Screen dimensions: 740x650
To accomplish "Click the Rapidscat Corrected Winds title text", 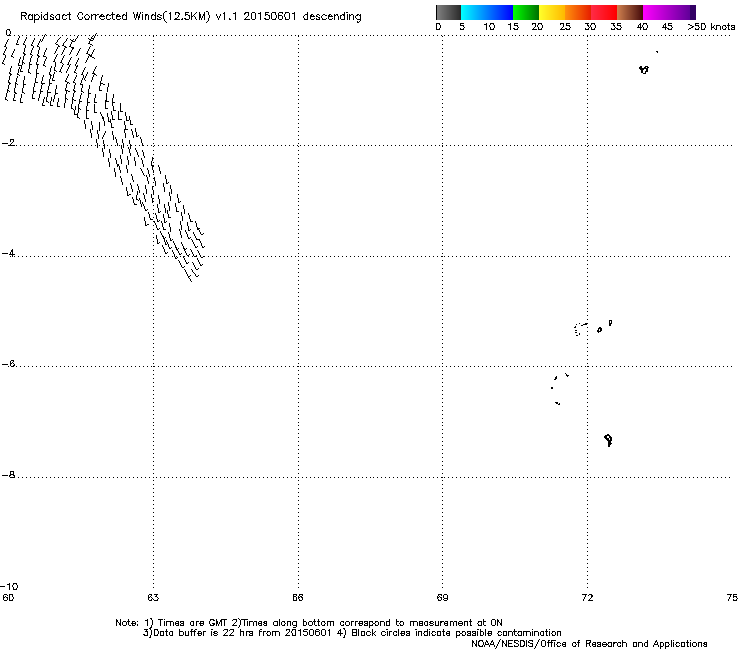I will coord(191,17).
